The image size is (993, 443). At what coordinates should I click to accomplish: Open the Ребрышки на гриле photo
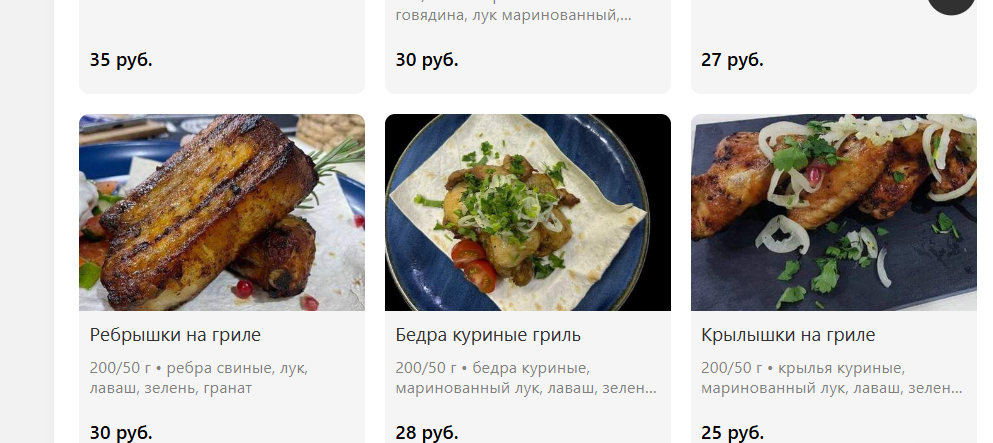222,212
